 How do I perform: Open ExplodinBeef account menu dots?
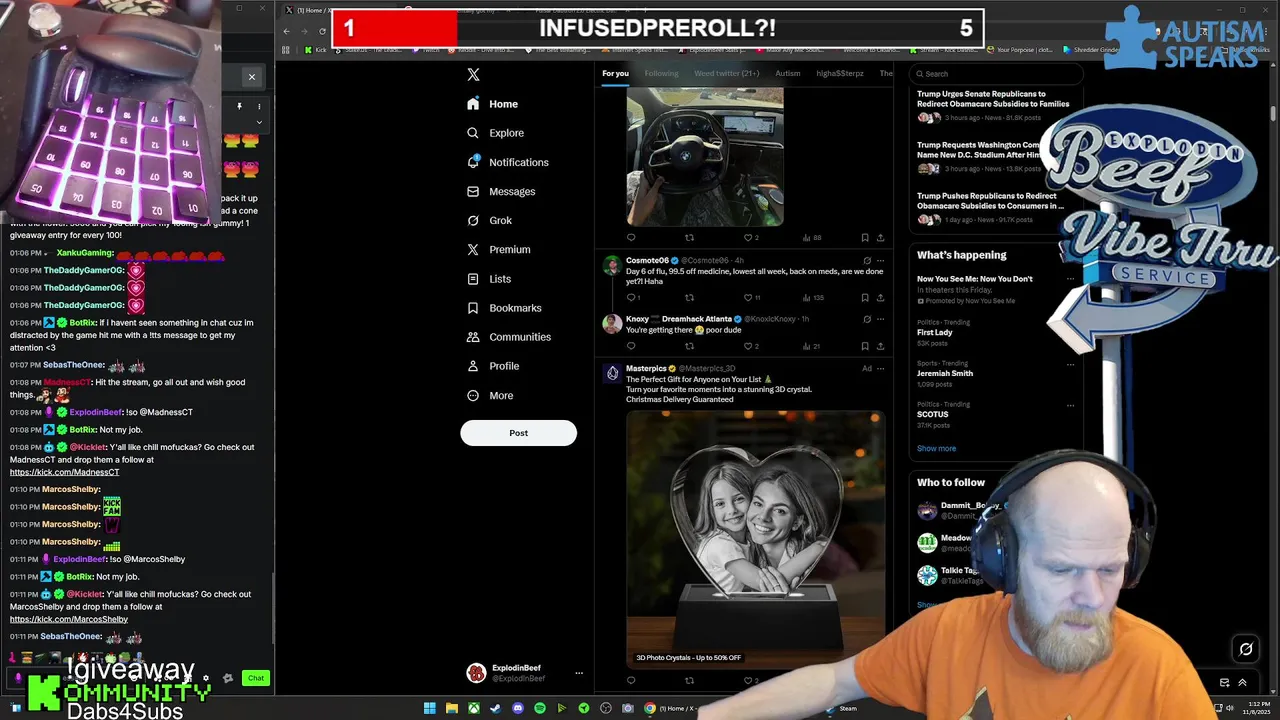[578, 673]
